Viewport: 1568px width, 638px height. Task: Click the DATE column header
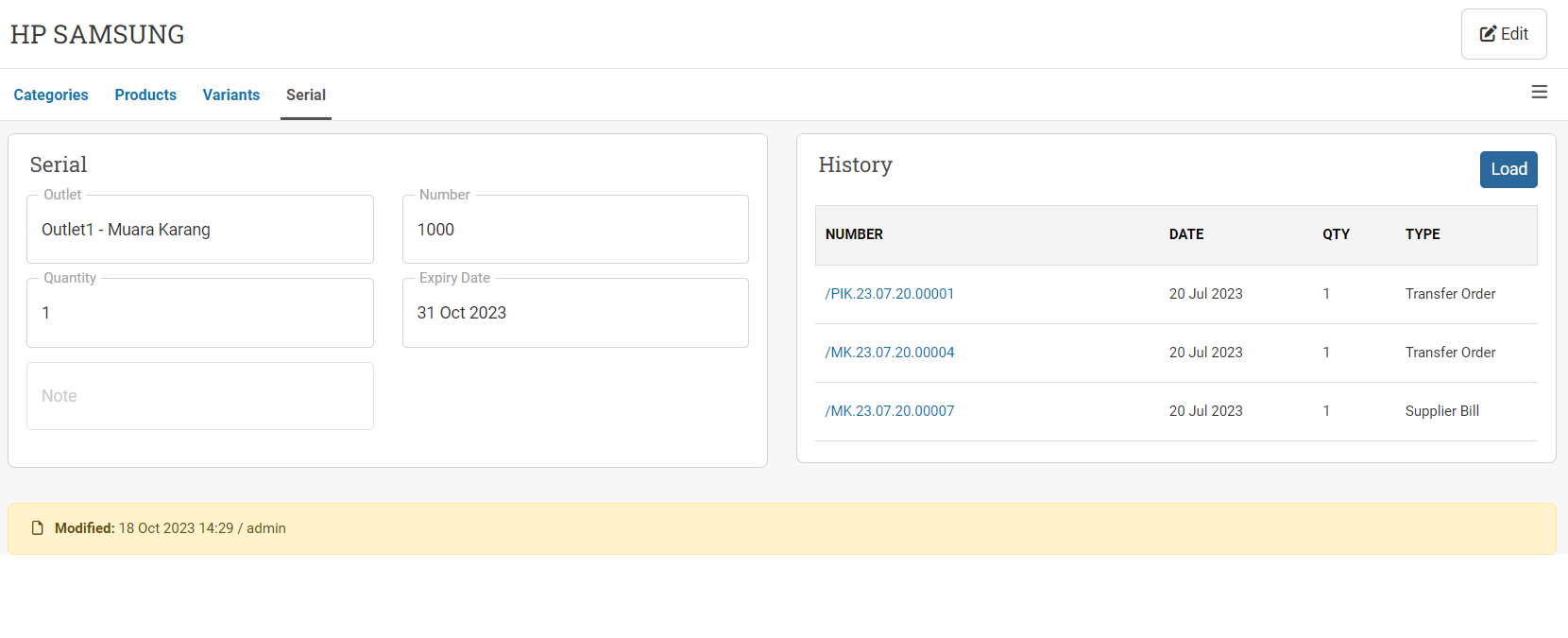(1186, 234)
